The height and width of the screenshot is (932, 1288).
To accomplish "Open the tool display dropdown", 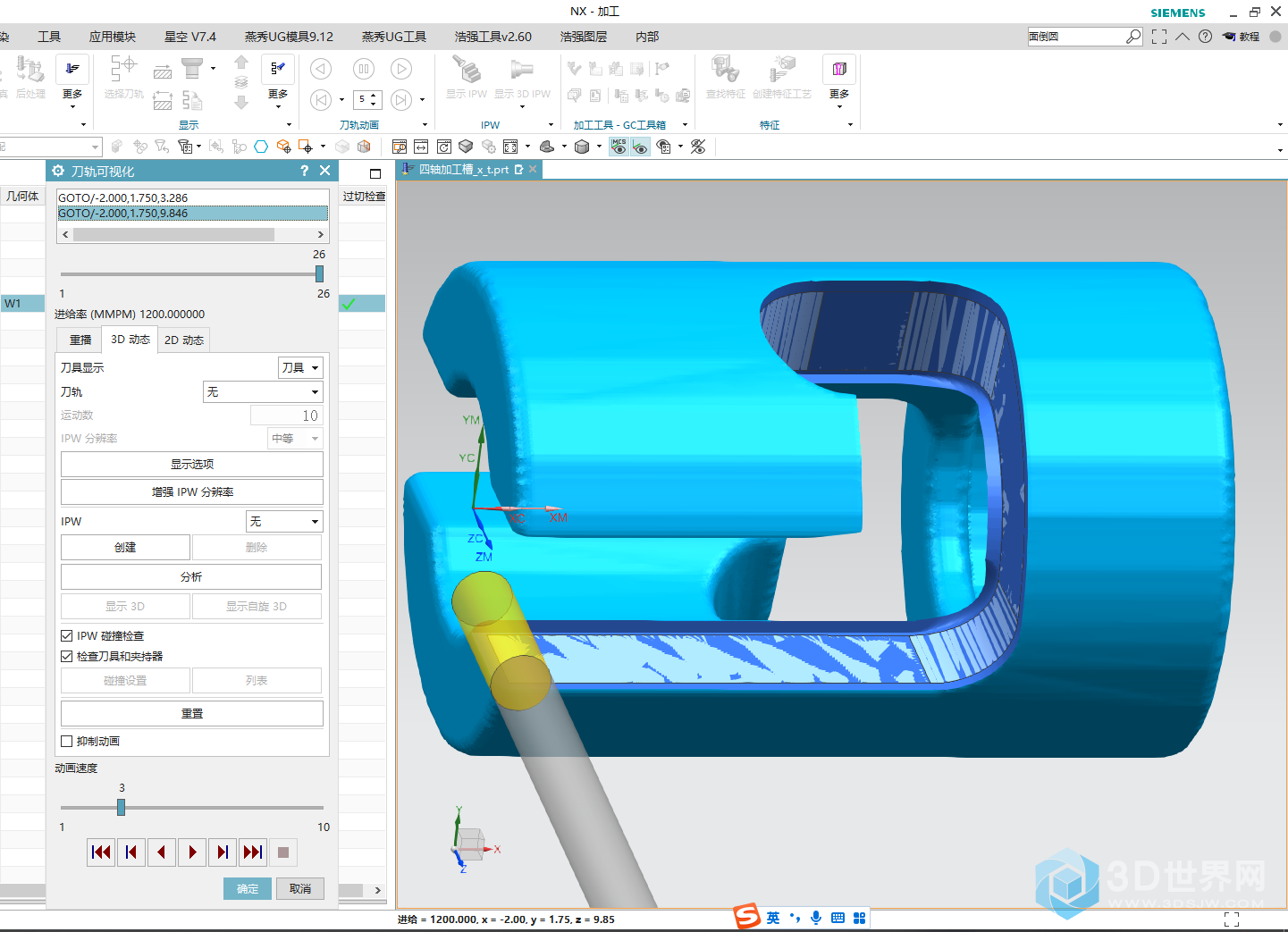I will (x=300, y=367).
